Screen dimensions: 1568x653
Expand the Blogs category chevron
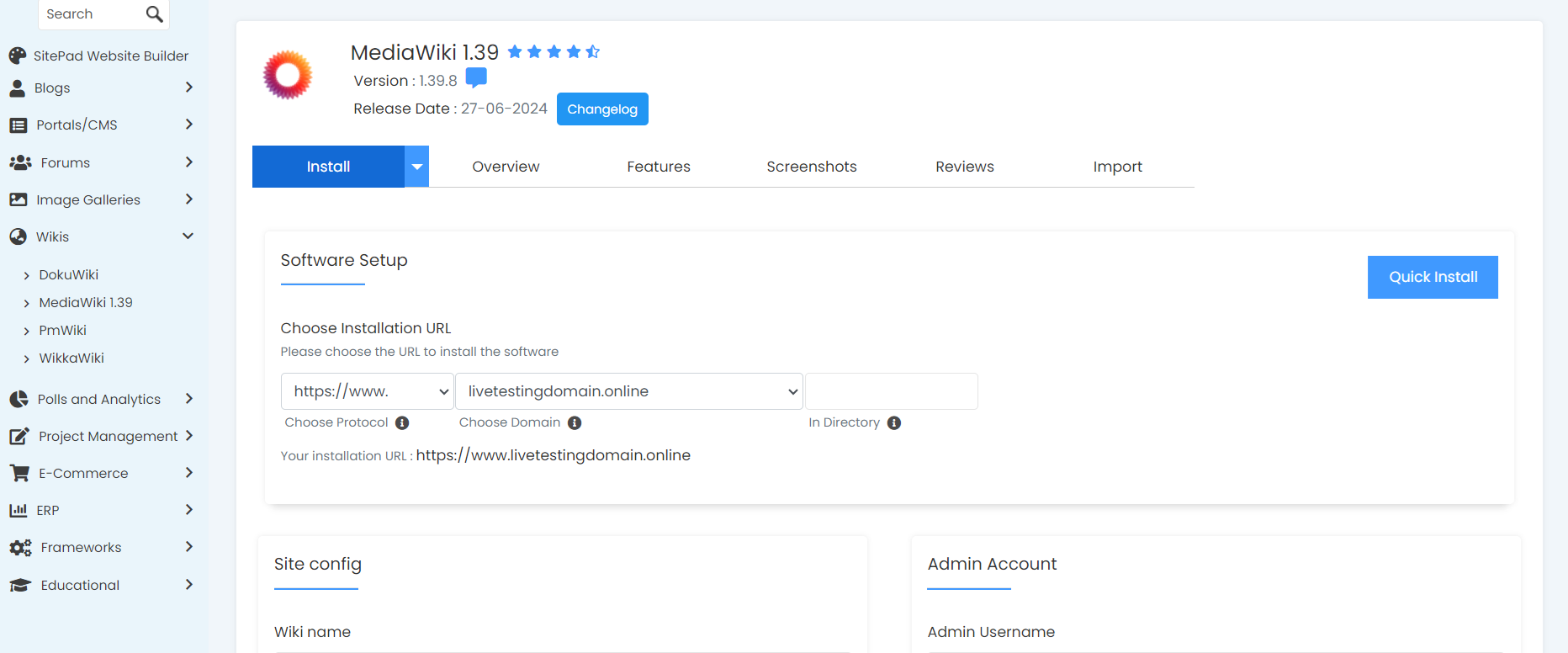[x=189, y=88]
